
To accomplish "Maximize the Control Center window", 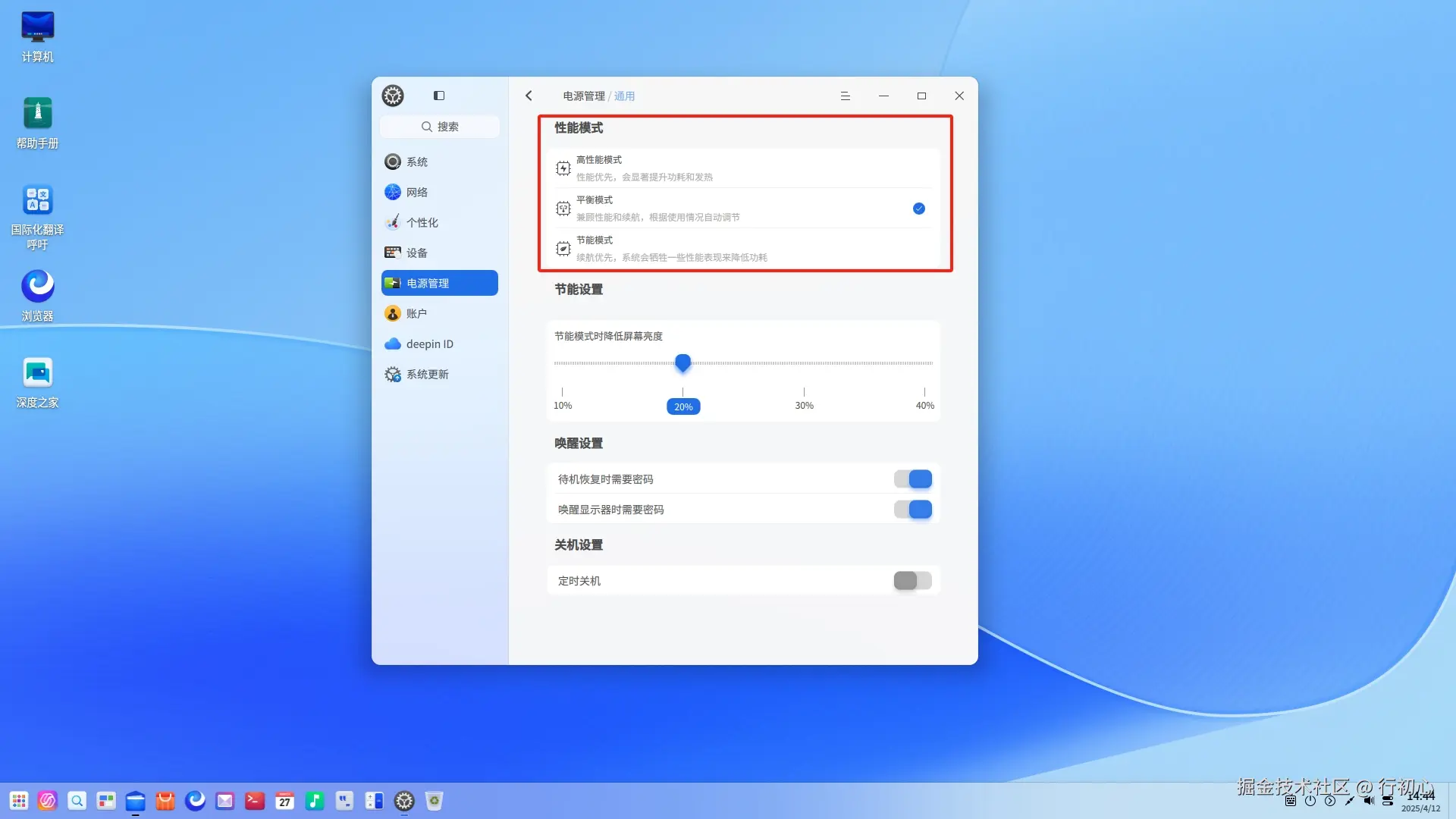I will [x=921, y=96].
